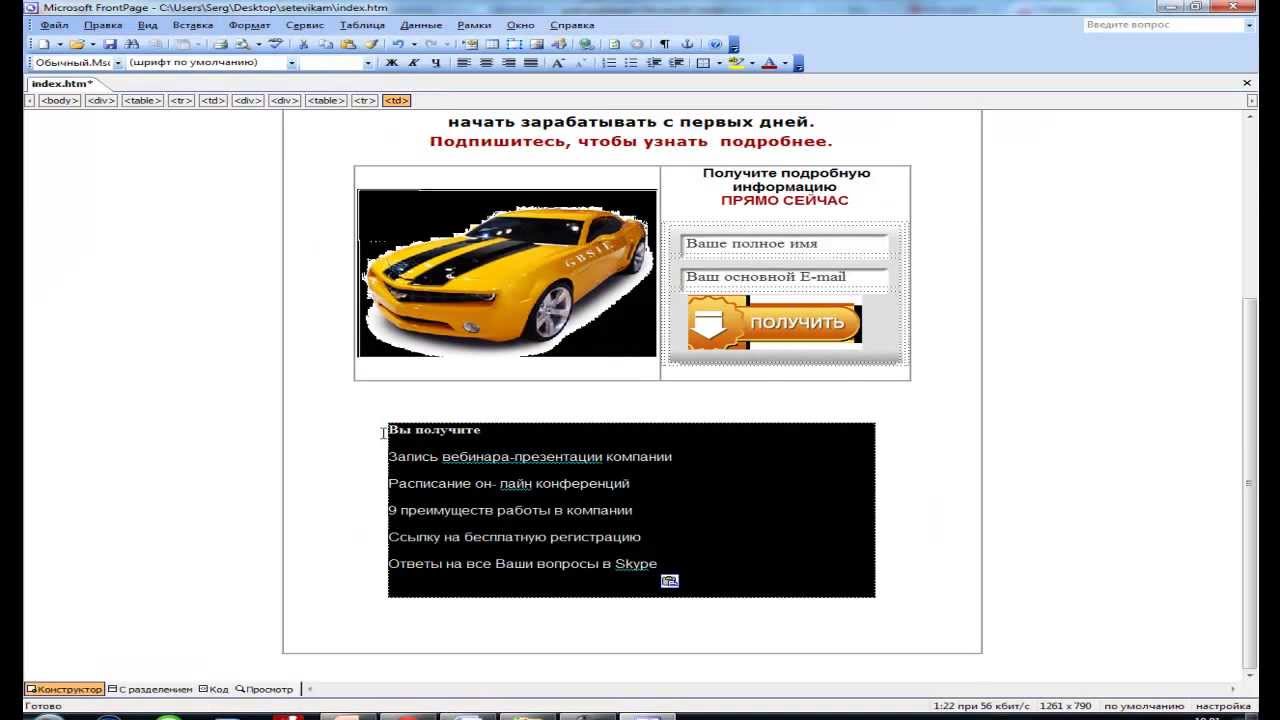Open the Формат menu
The width and height of the screenshot is (1280, 720).
click(249, 25)
